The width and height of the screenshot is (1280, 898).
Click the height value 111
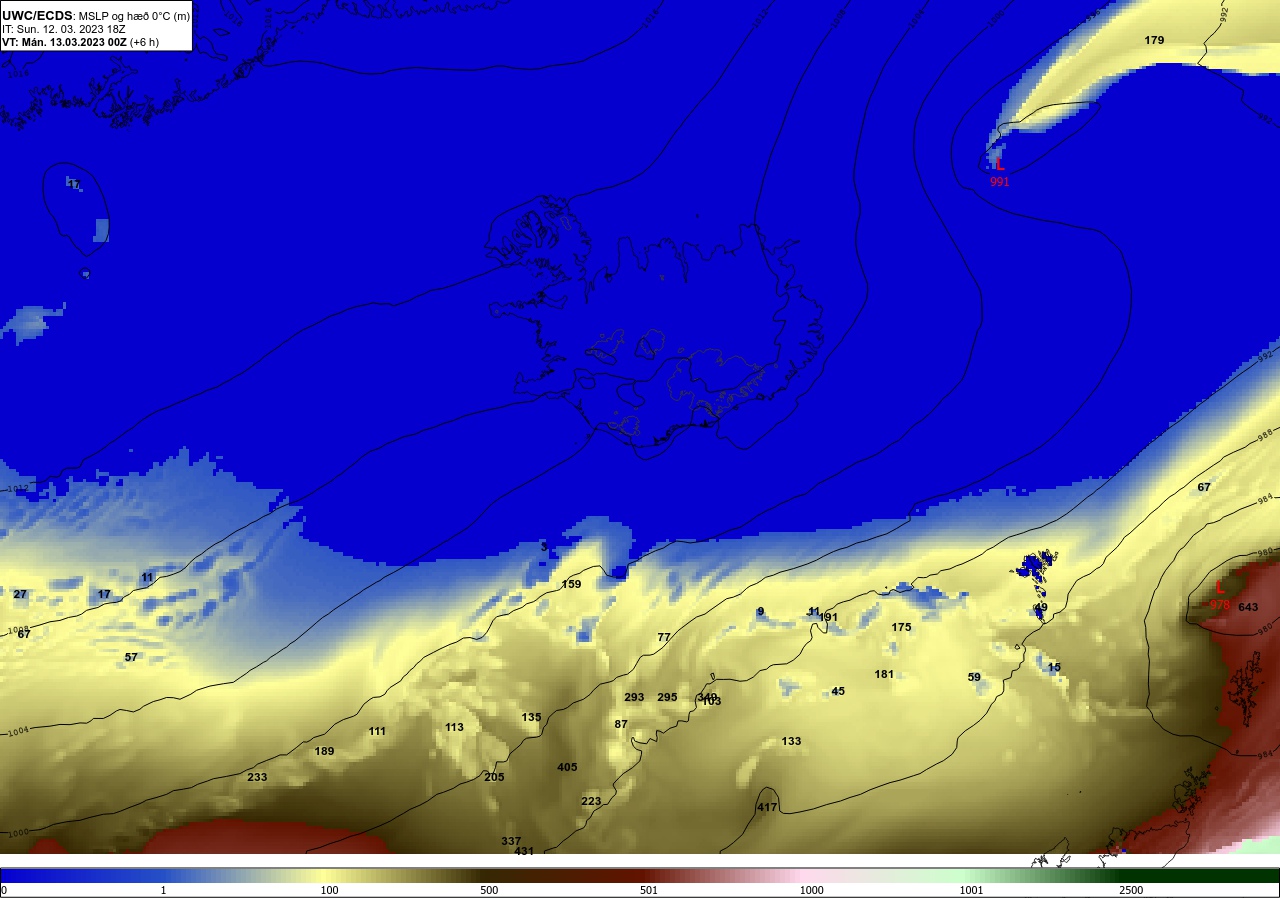pyautogui.click(x=377, y=731)
